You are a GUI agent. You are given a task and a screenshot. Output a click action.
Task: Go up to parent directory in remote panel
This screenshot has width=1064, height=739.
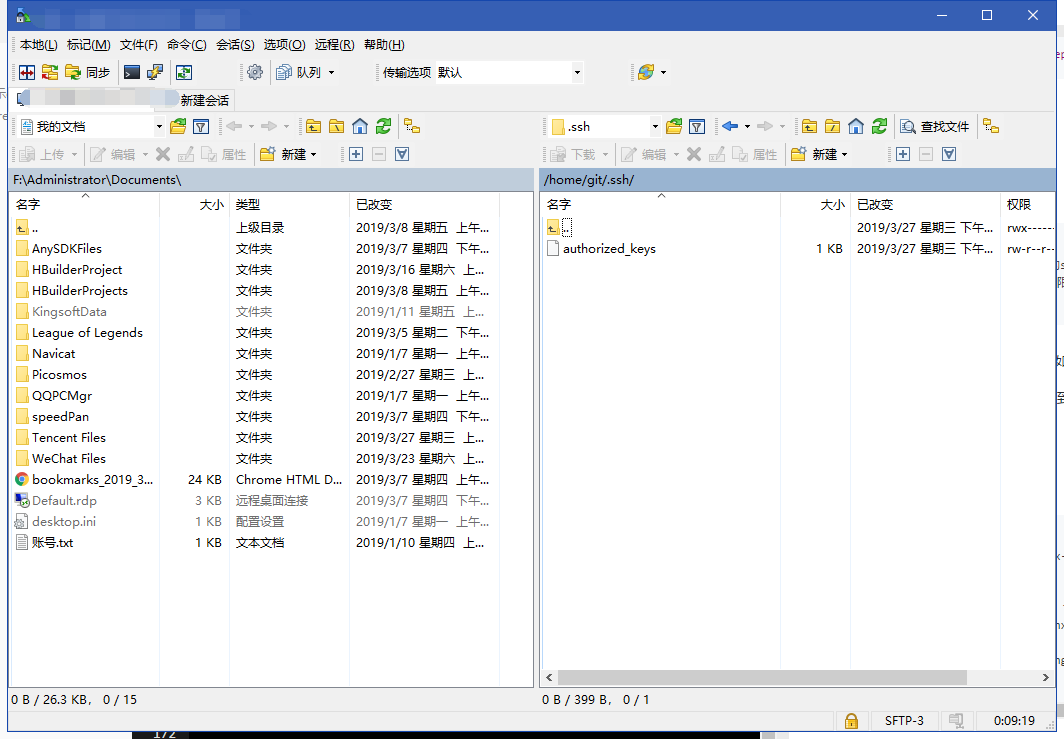(812, 126)
